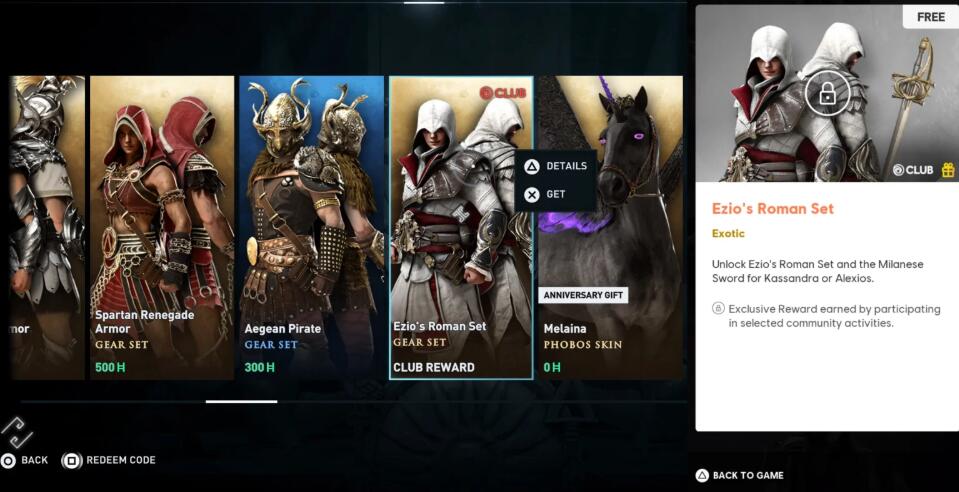This screenshot has height=492, width=959.
Task: Click the yellow gift box icon
Action: (947, 170)
